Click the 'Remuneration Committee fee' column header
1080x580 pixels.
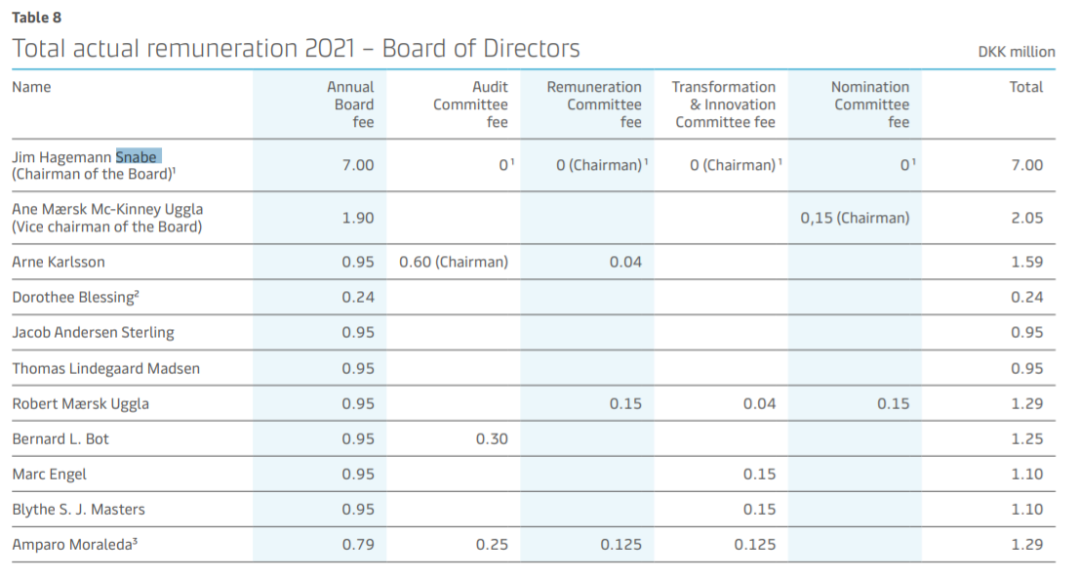click(594, 104)
